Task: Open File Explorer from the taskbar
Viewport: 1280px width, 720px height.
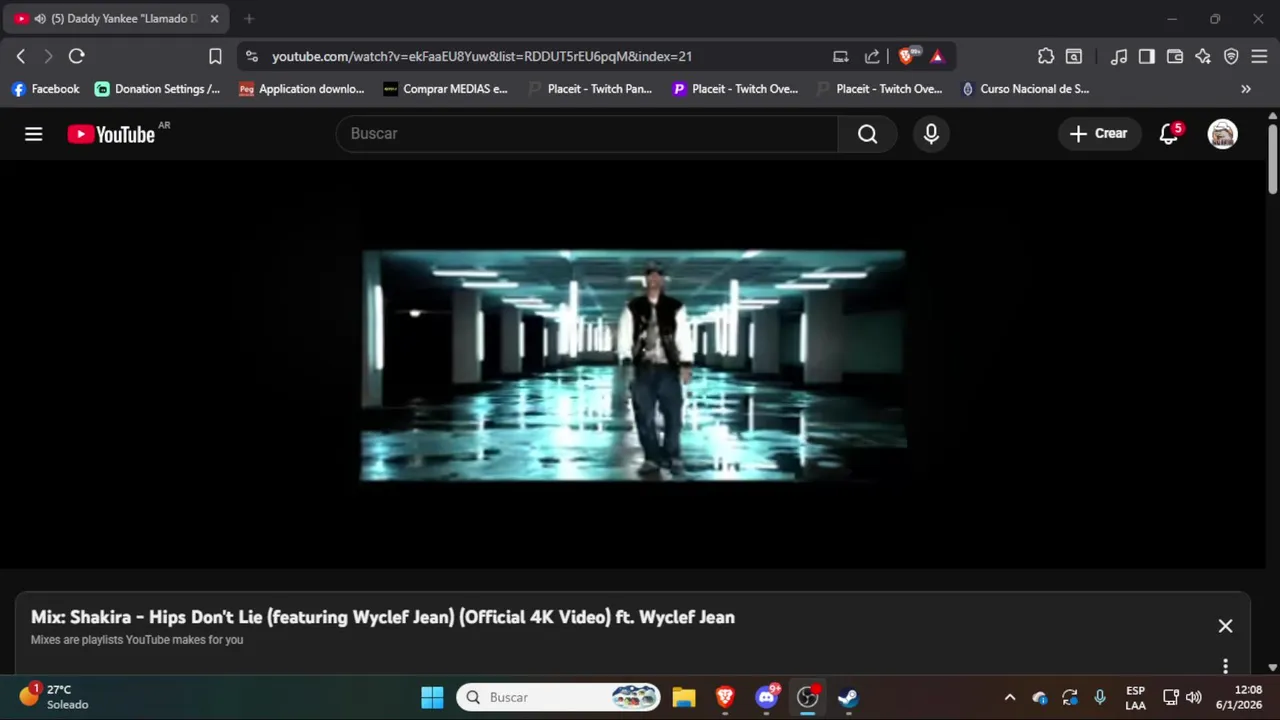Action: pyautogui.click(x=684, y=697)
